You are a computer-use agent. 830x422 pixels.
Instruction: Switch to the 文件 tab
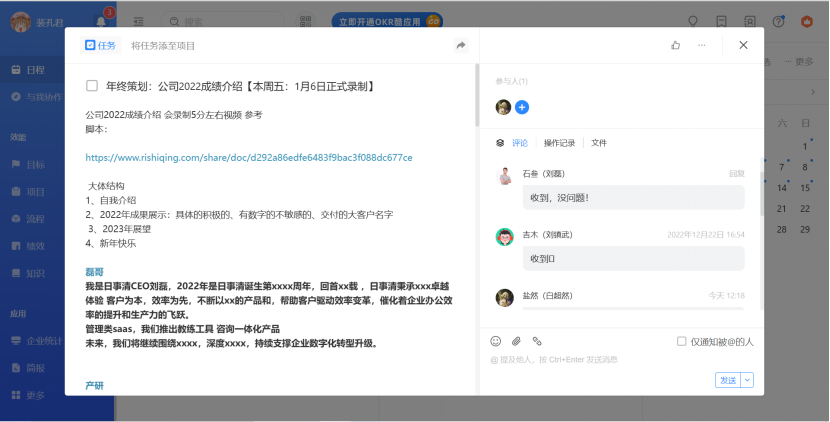(599, 143)
